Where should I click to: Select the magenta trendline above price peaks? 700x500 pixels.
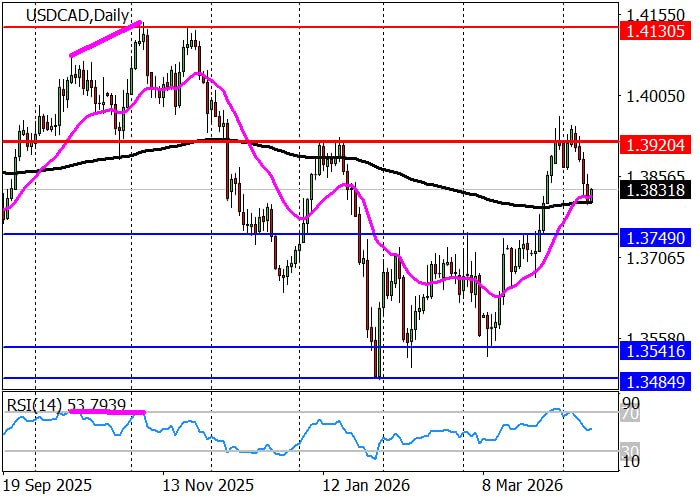105,39
